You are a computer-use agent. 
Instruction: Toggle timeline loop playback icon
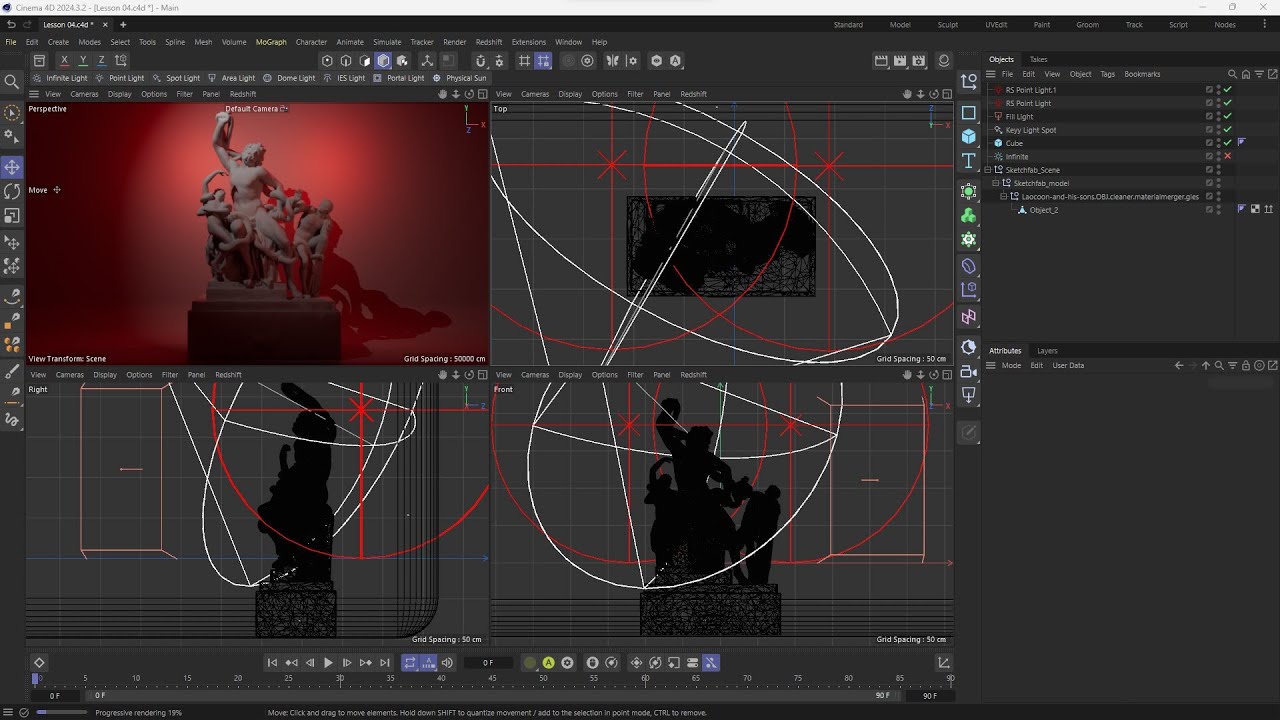(409, 663)
